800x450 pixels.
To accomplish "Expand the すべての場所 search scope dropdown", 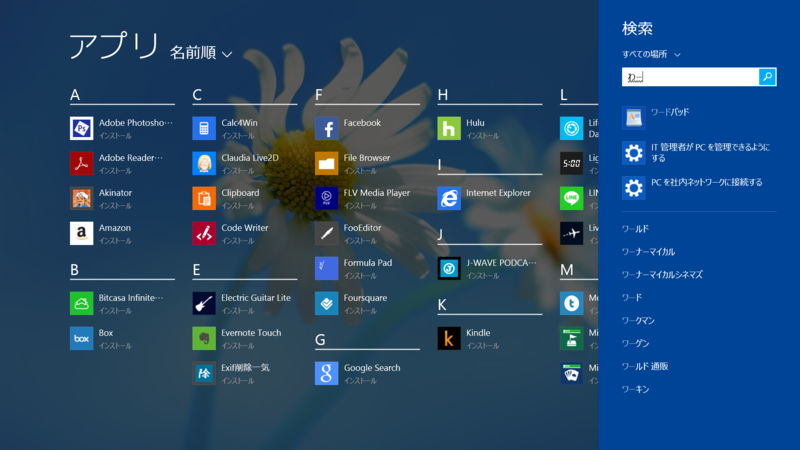I will click(x=651, y=54).
